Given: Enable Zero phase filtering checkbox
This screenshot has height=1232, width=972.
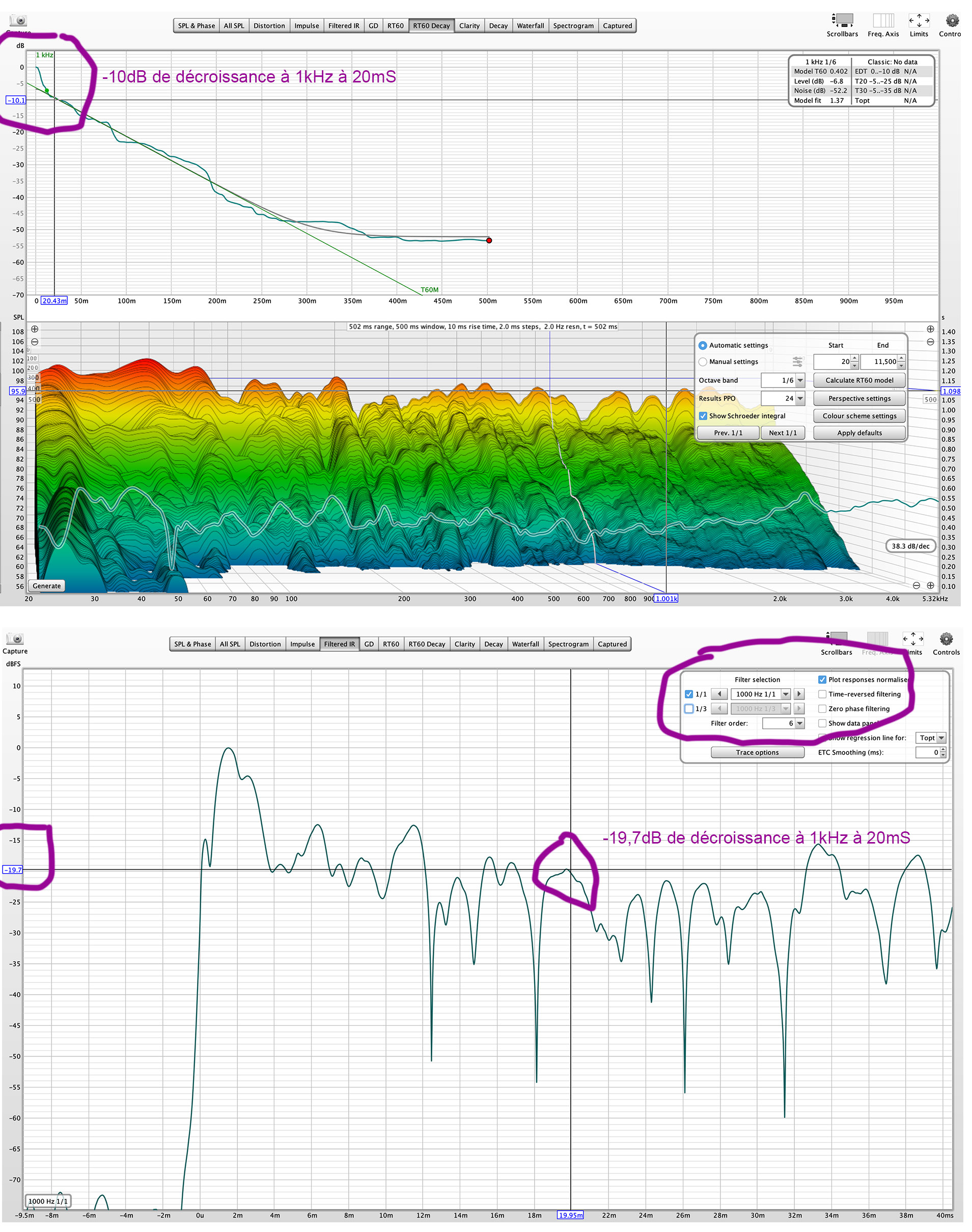Looking at the screenshot, I should (822, 709).
